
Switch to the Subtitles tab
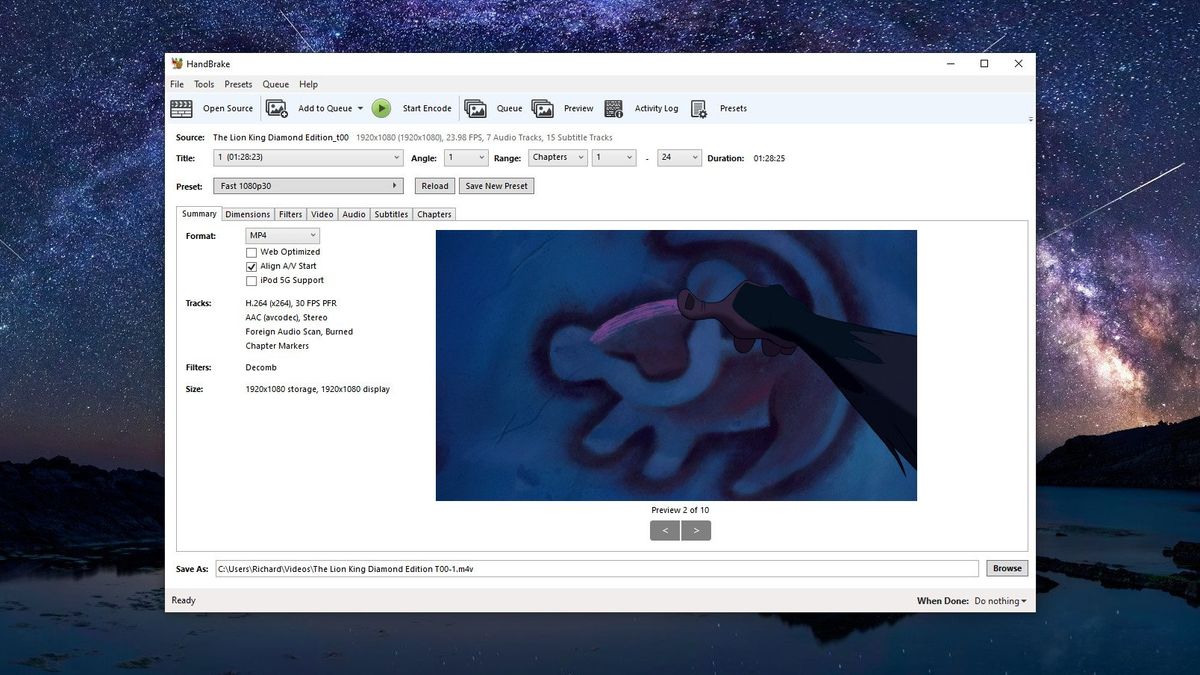coord(390,214)
